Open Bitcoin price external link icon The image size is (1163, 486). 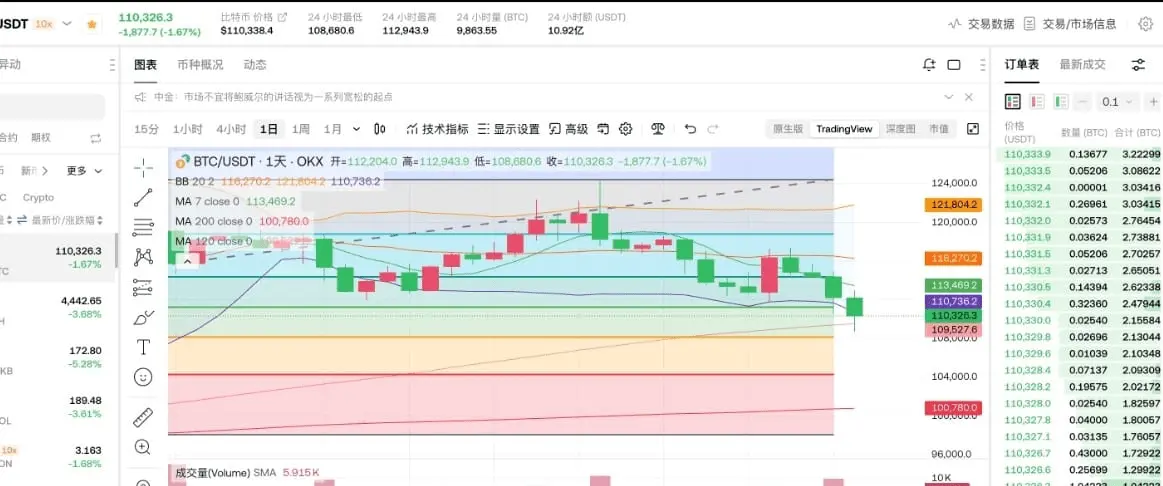pyautogui.click(x=282, y=16)
